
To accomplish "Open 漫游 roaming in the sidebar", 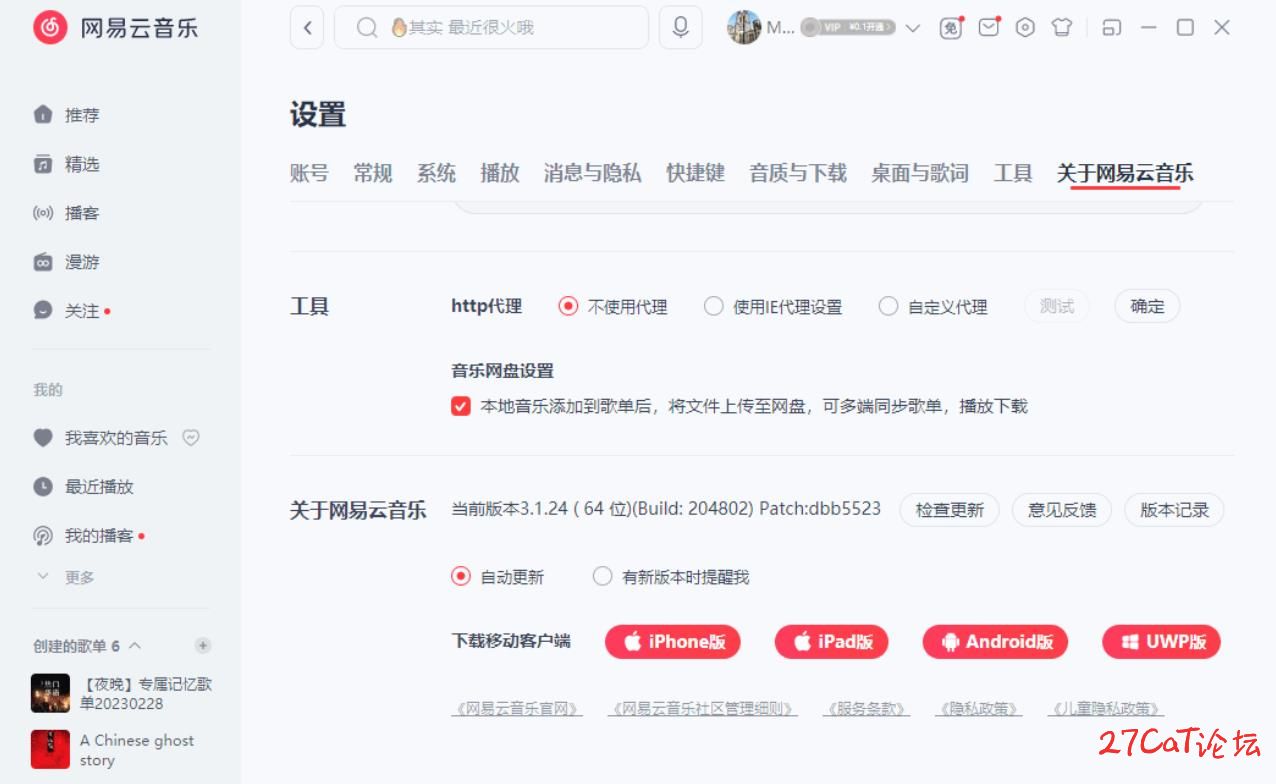I will click(81, 262).
